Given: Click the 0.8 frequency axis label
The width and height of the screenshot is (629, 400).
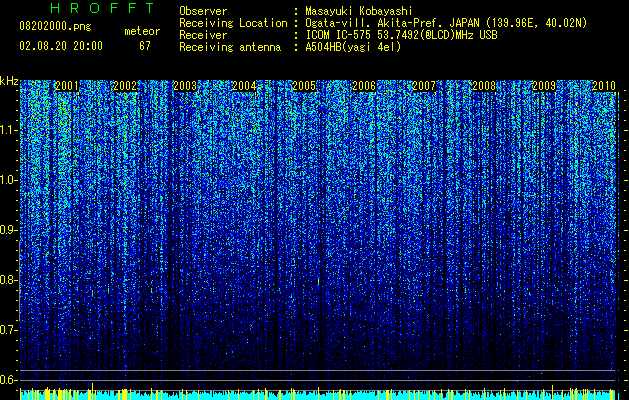Looking at the screenshot, I should 8,280.
